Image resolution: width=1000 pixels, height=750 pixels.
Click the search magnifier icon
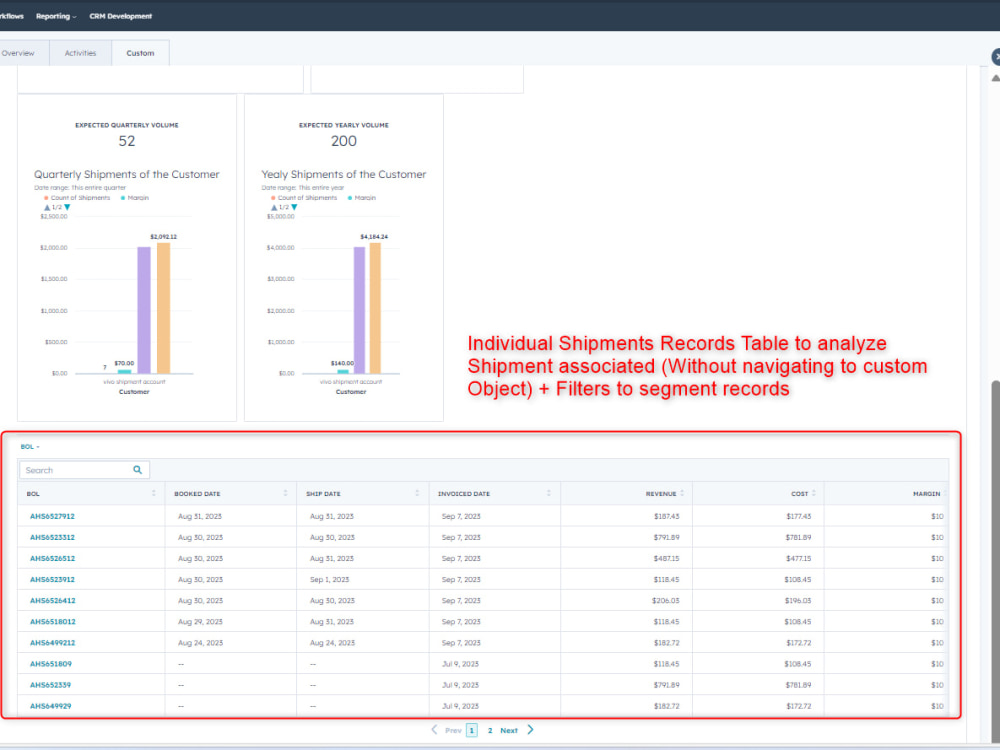(x=137, y=470)
